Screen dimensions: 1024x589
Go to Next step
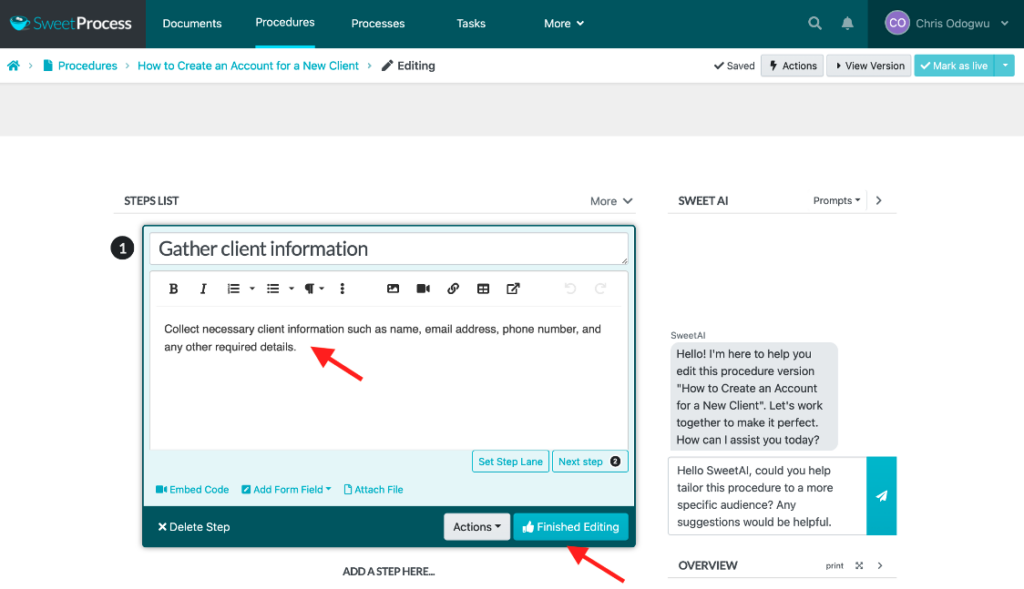pos(590,462)
